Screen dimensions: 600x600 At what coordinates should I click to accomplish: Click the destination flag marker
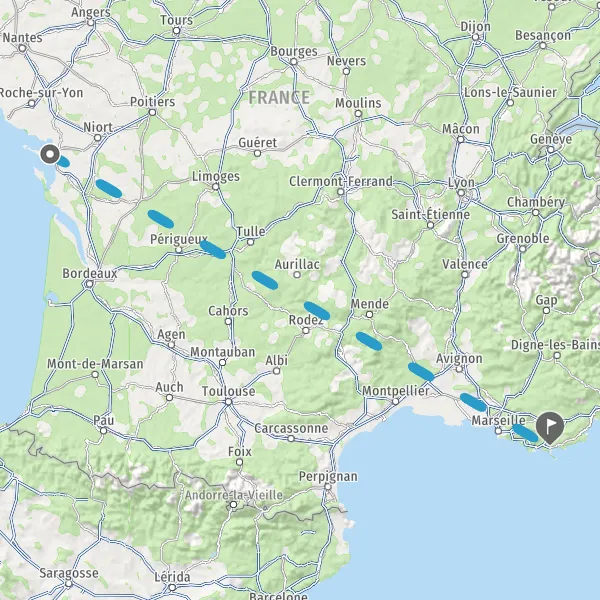[550, 427]
